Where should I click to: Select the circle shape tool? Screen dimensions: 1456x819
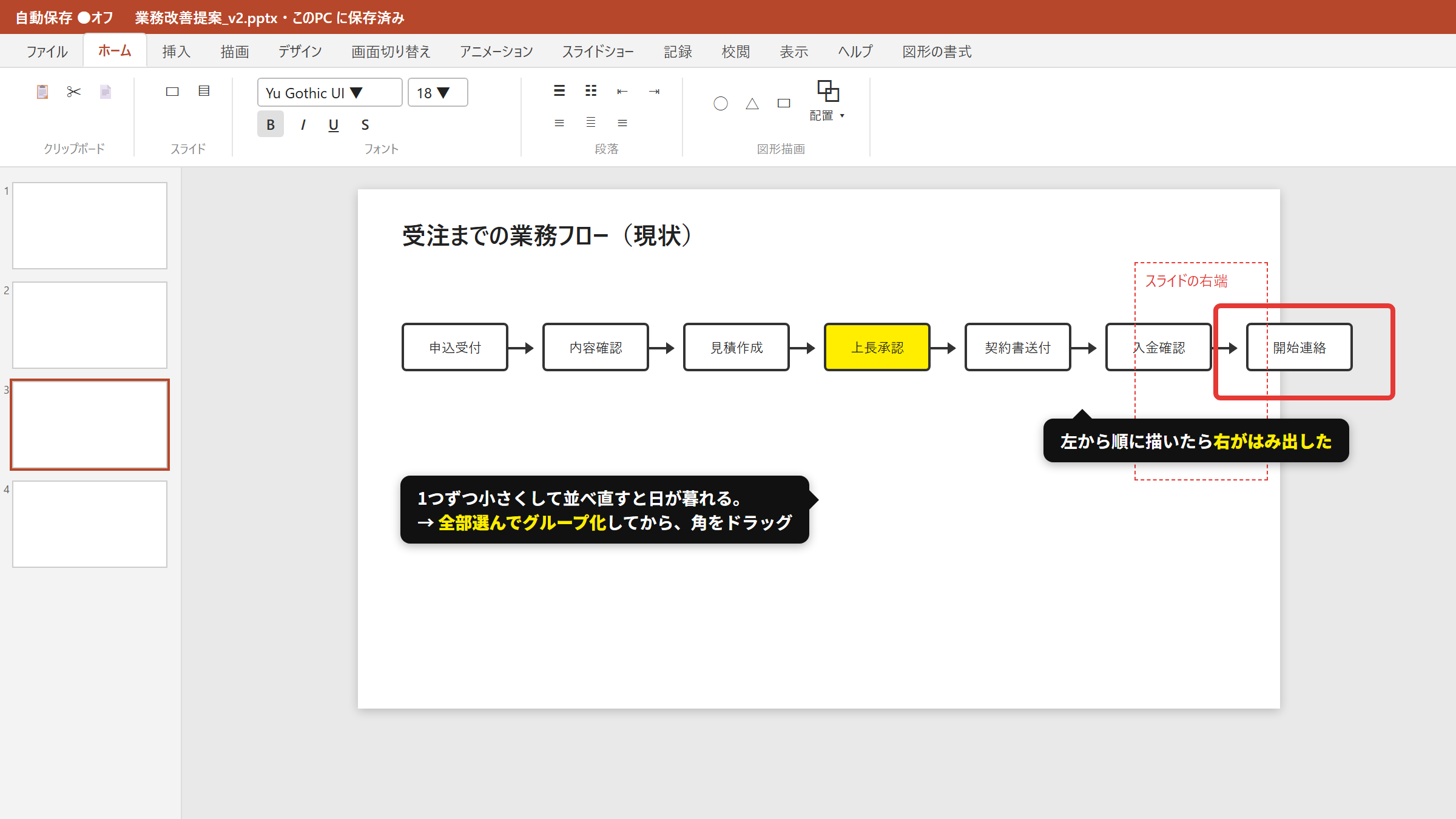click(721, 104)
